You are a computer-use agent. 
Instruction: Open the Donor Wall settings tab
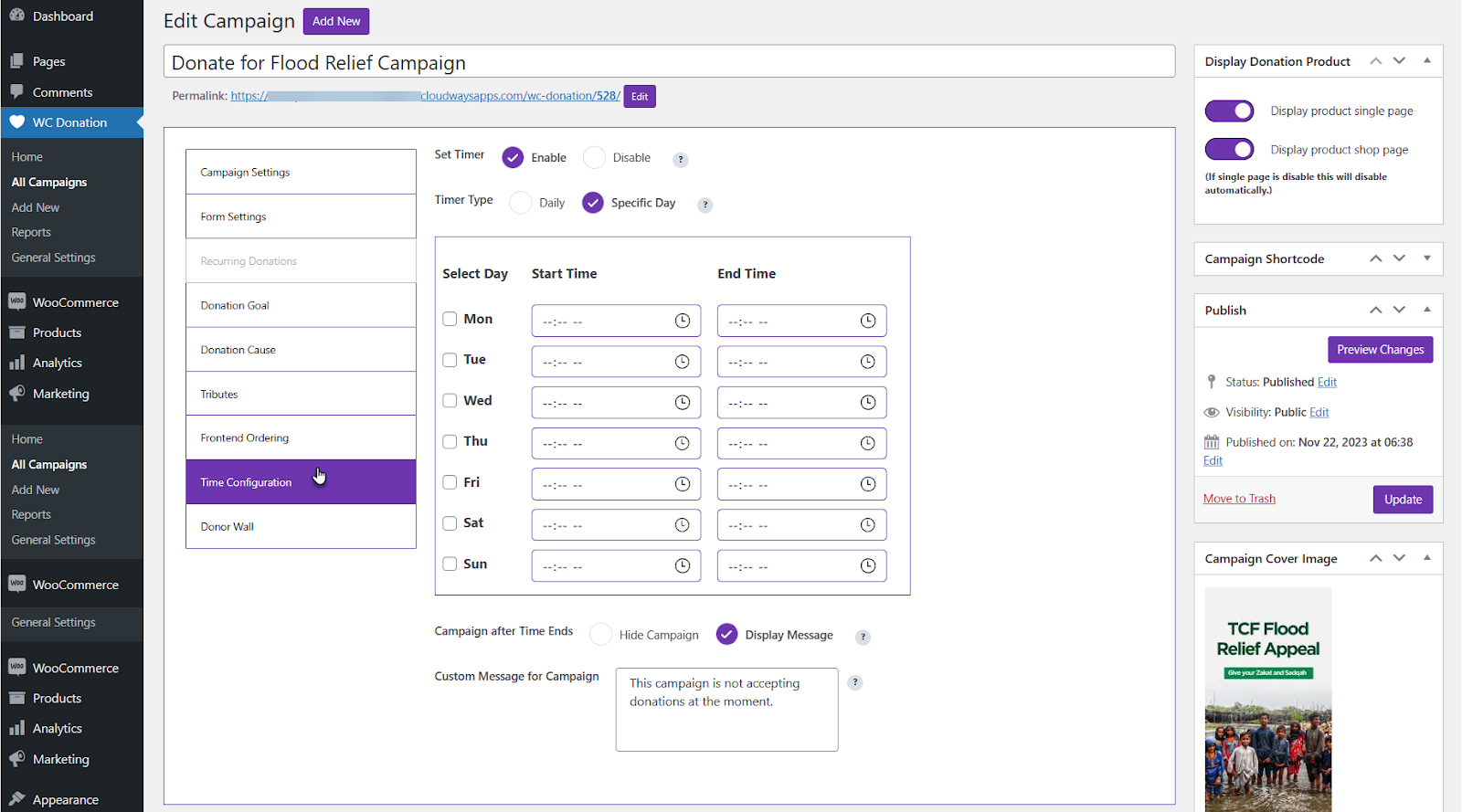(301, 527)
